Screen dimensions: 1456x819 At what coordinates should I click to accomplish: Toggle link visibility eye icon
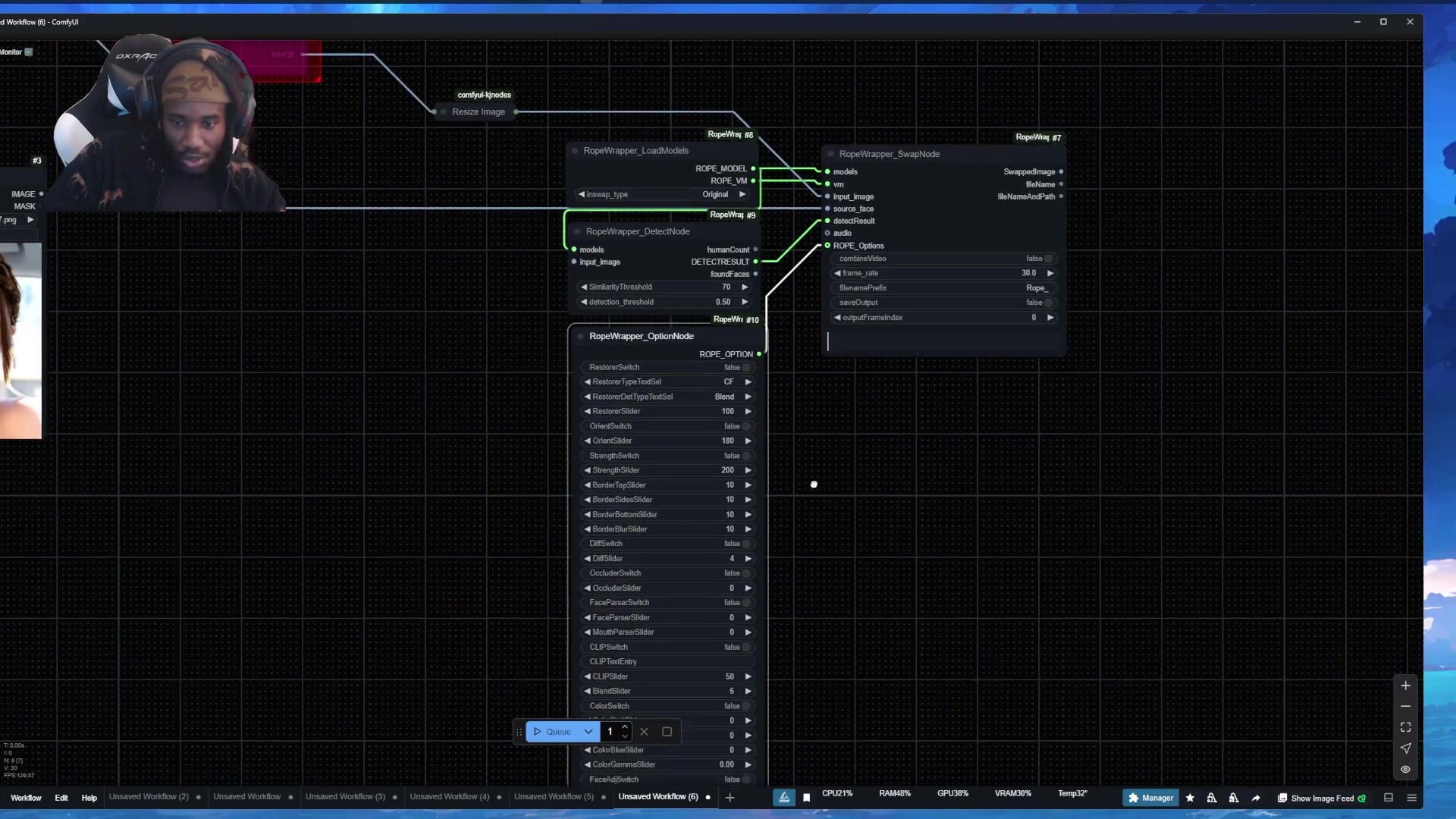coord(1405,769)
